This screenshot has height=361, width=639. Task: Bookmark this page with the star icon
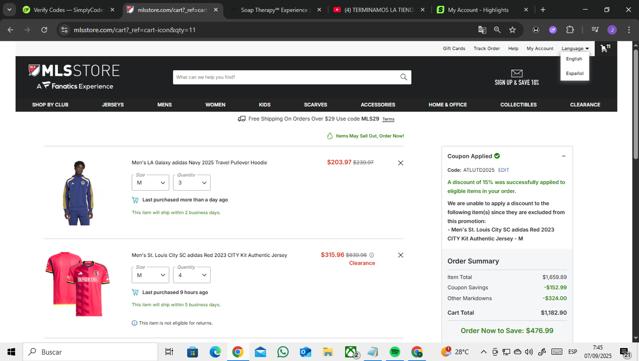coord(512,30)
